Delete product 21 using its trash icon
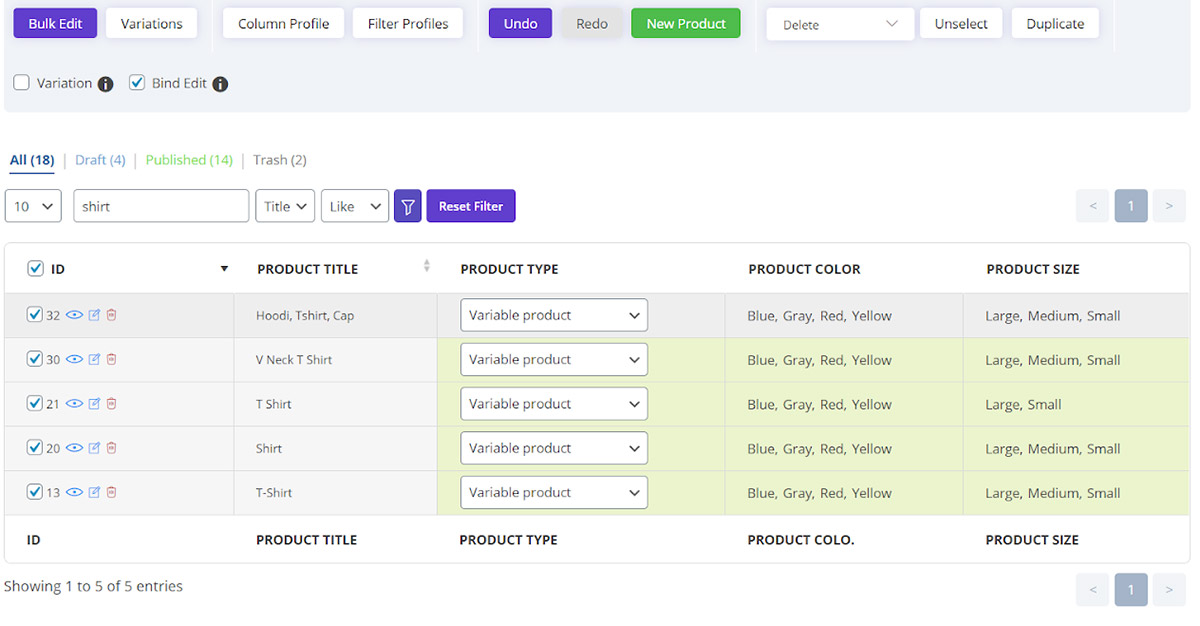Viewport: 1200px width, 626px height. tap(112, 404)
